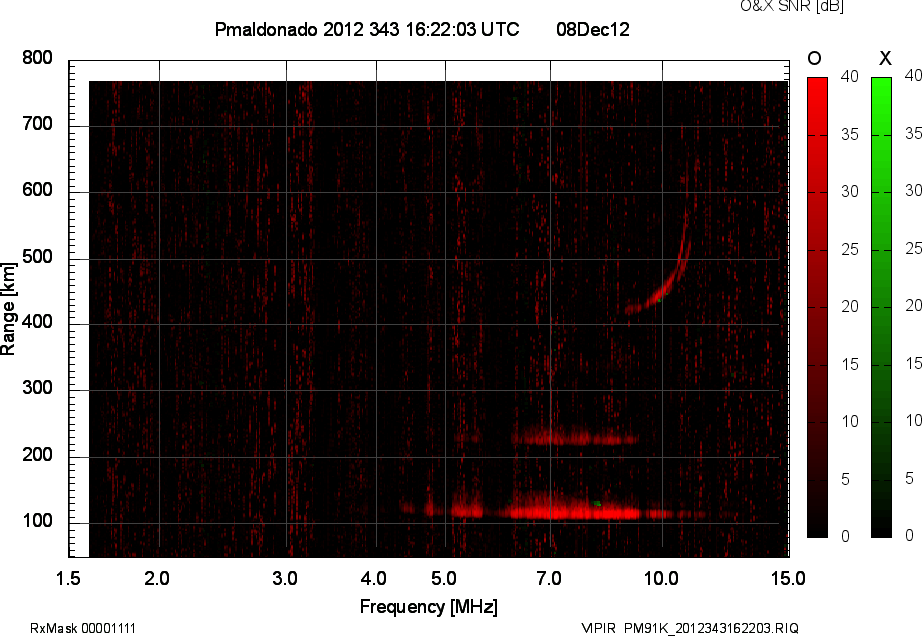Click the green X-mode SNR color bar
Viewport: 922px width, 636px height.
coord(881,307)
